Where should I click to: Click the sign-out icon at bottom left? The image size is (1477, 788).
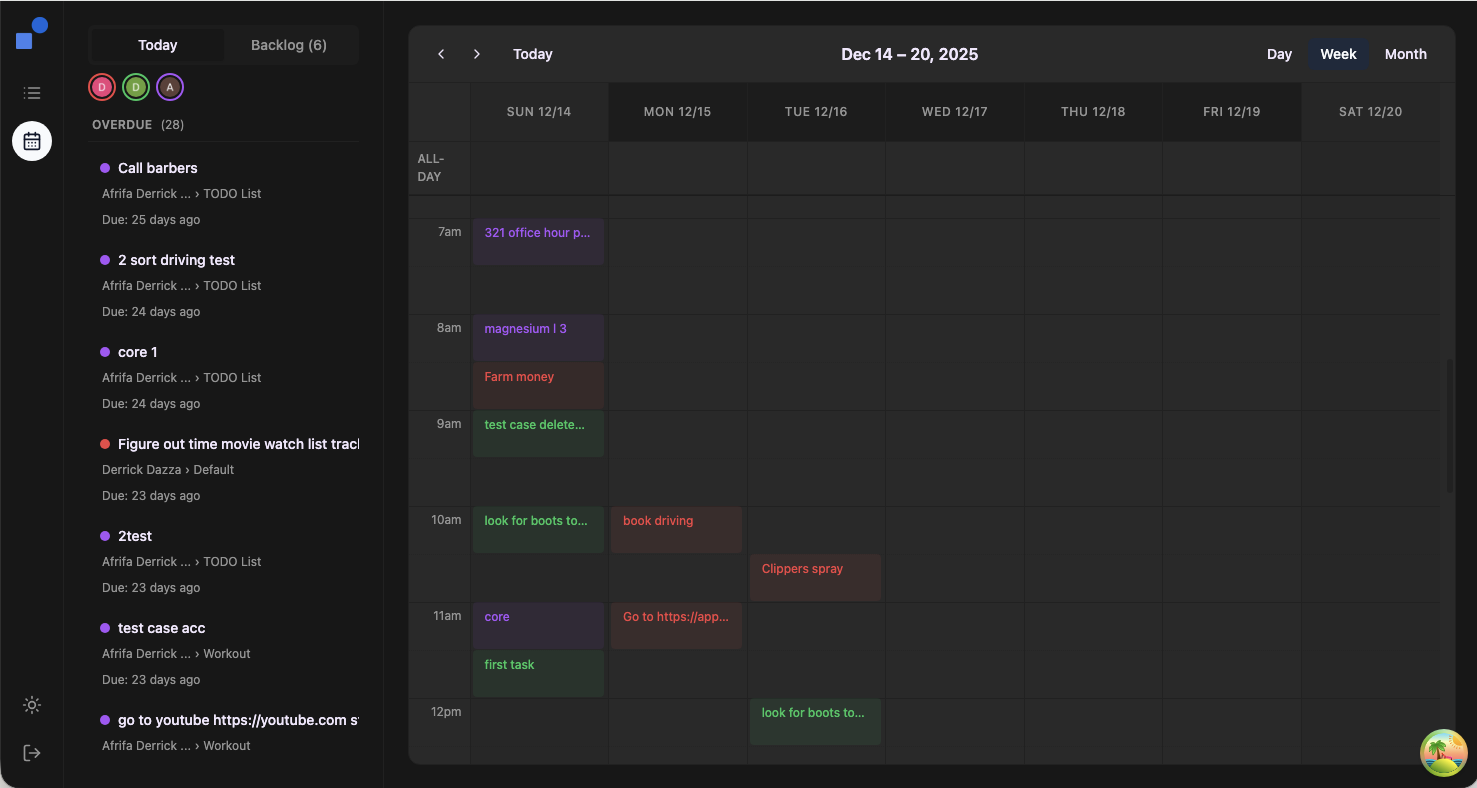pos(31,752)
